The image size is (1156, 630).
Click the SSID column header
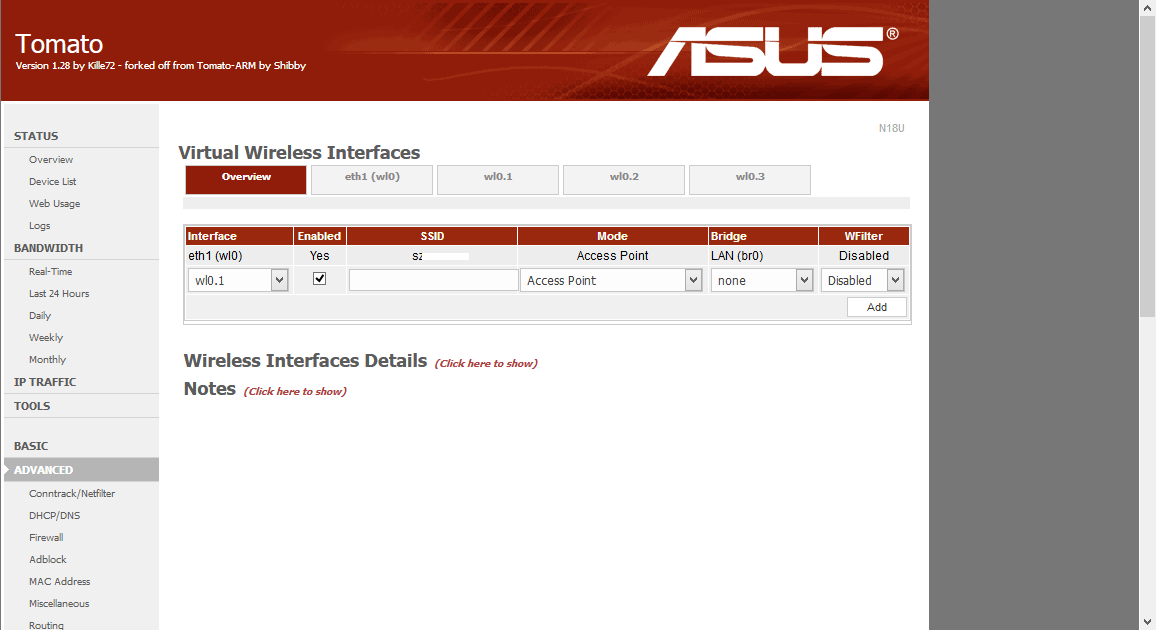click(432, 236)
